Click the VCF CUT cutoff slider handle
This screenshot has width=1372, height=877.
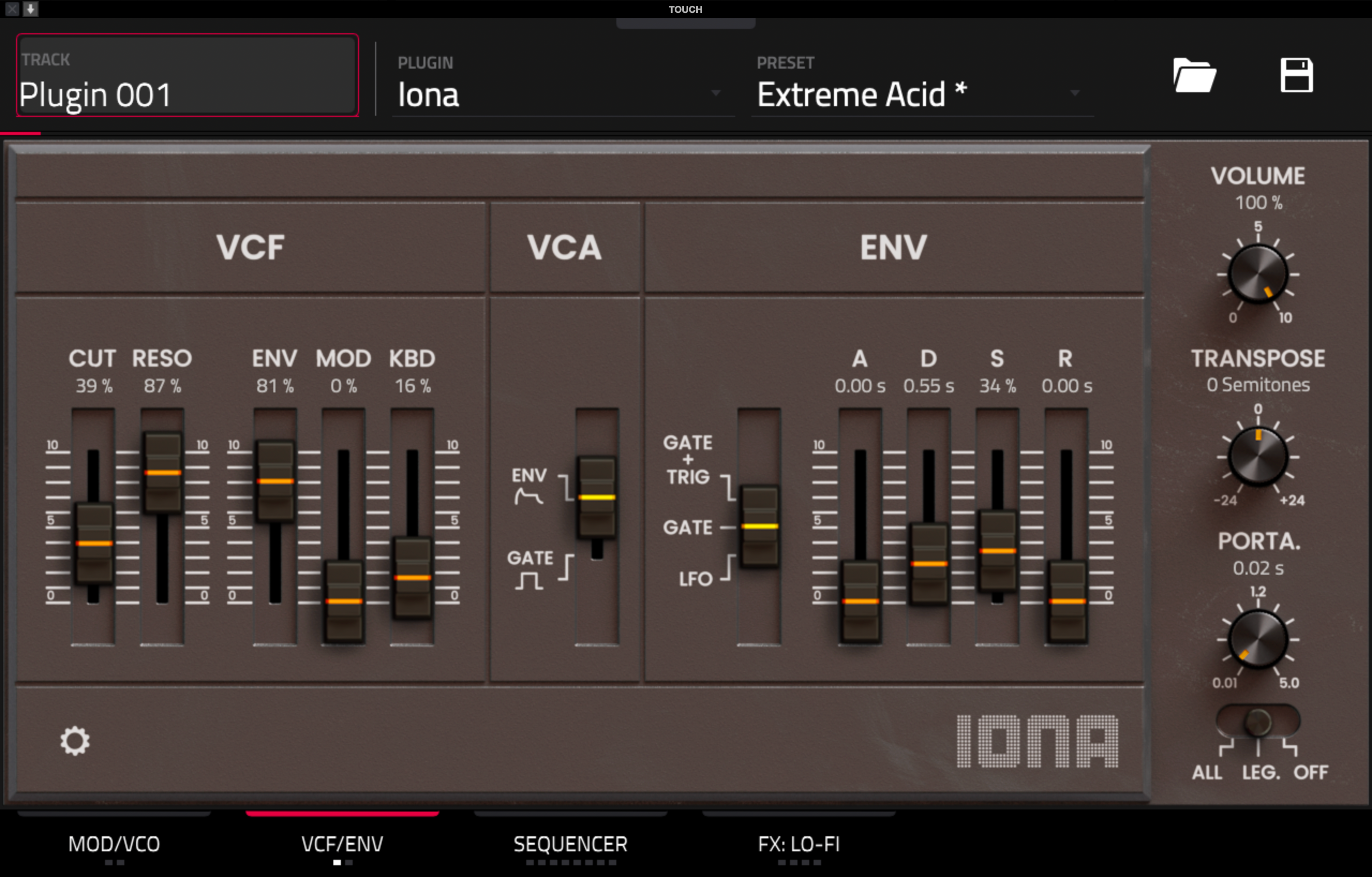94,543
